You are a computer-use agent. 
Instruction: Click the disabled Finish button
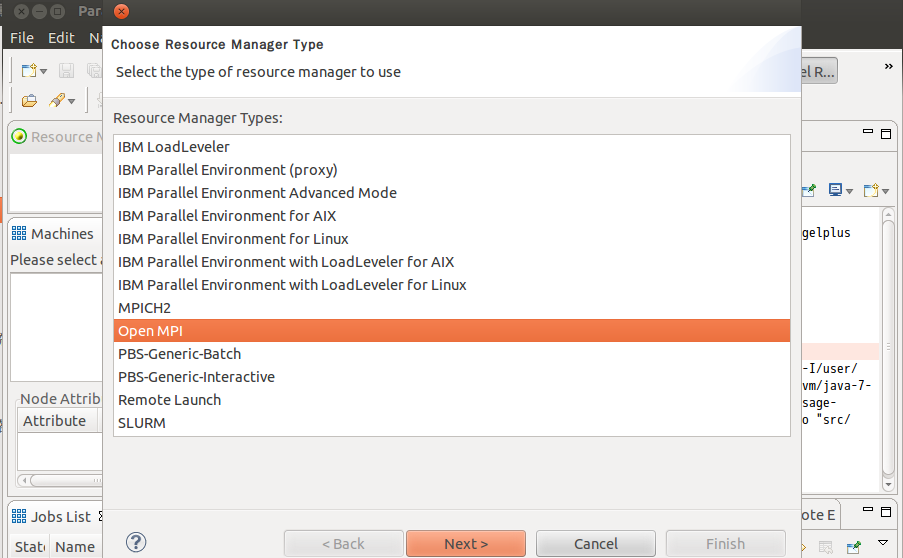(726, 544)
